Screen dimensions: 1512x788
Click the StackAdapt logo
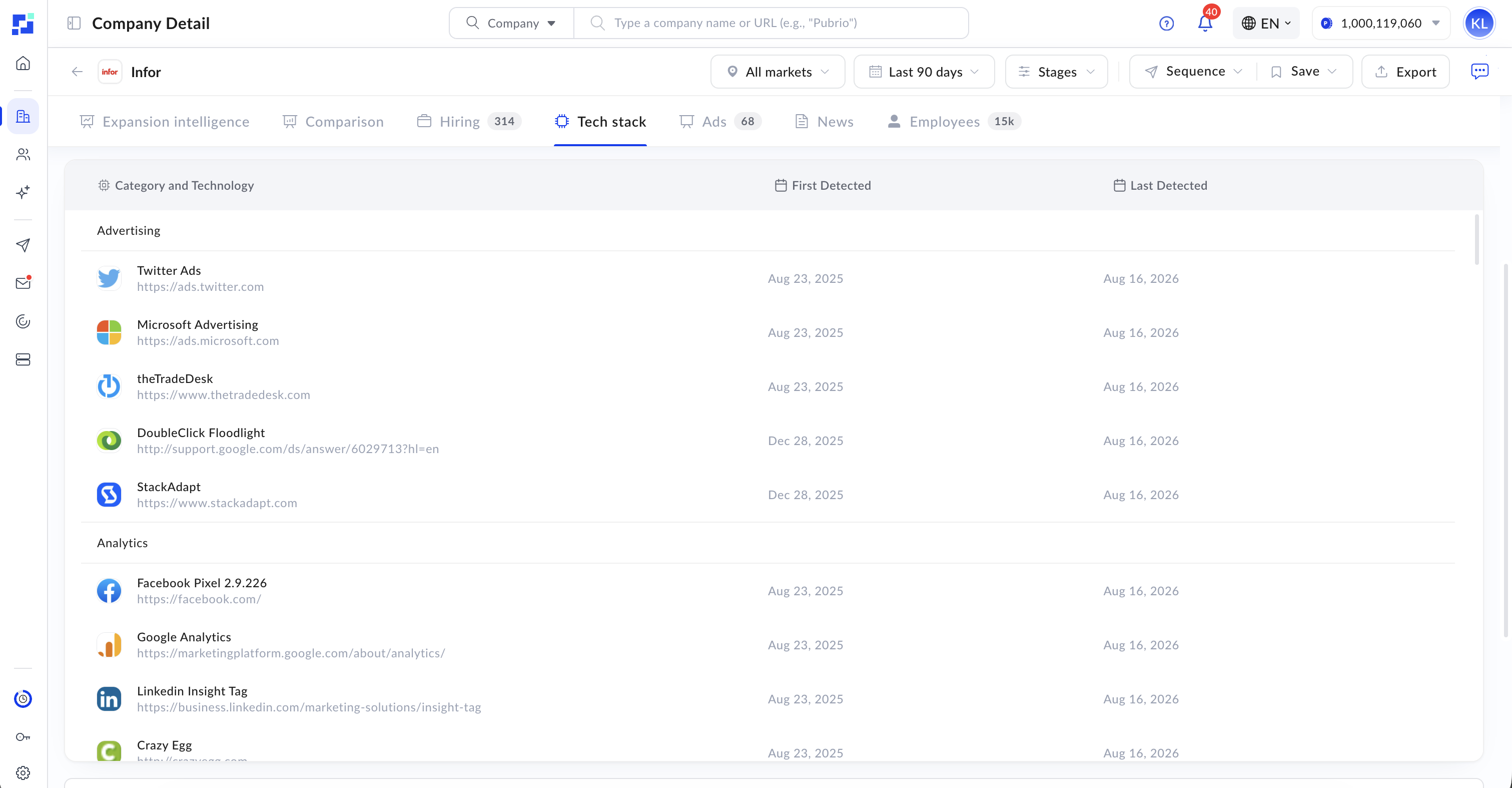pyautogui.click(x=109, y=495)
